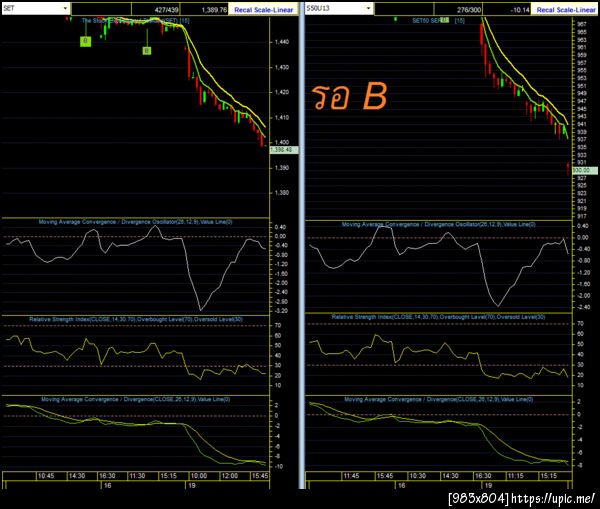The height and width of the screenshot is (509, 600).
Task: Click the small green marker beside the SET50 title
Action: pyautogui.click(x=444, y=20)
